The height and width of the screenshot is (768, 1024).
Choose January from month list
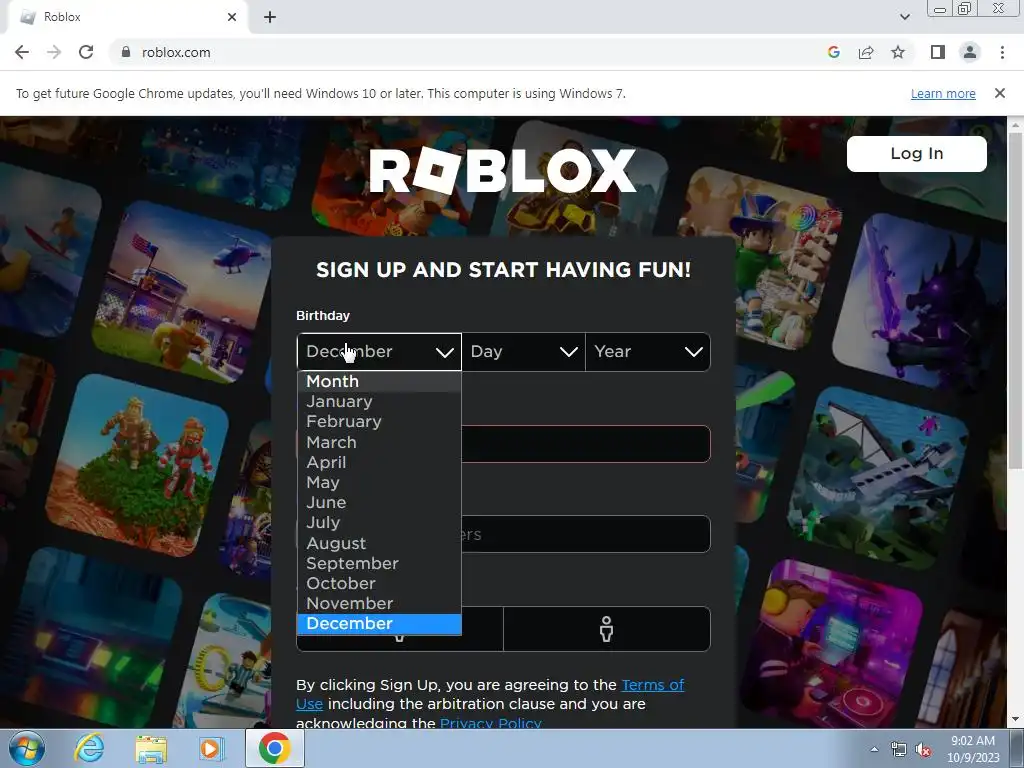coord(379,402)
